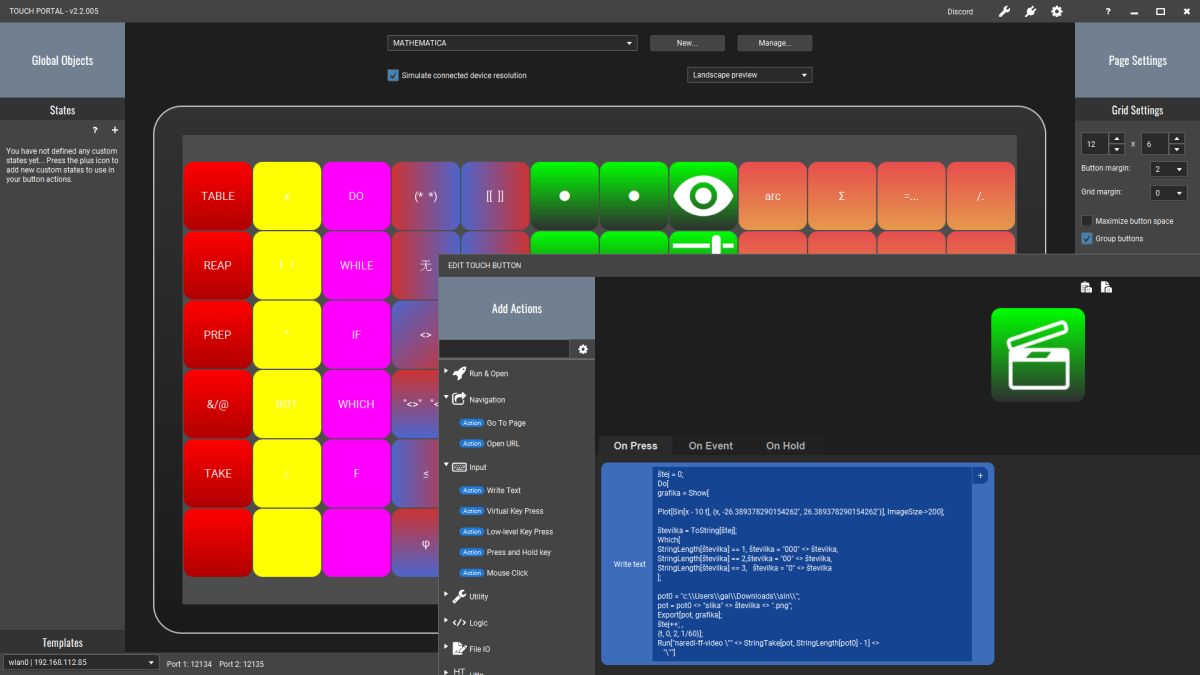1200x675 pixels.
Task: Open the Grid margin dropdown
Action: [1167, 193]
